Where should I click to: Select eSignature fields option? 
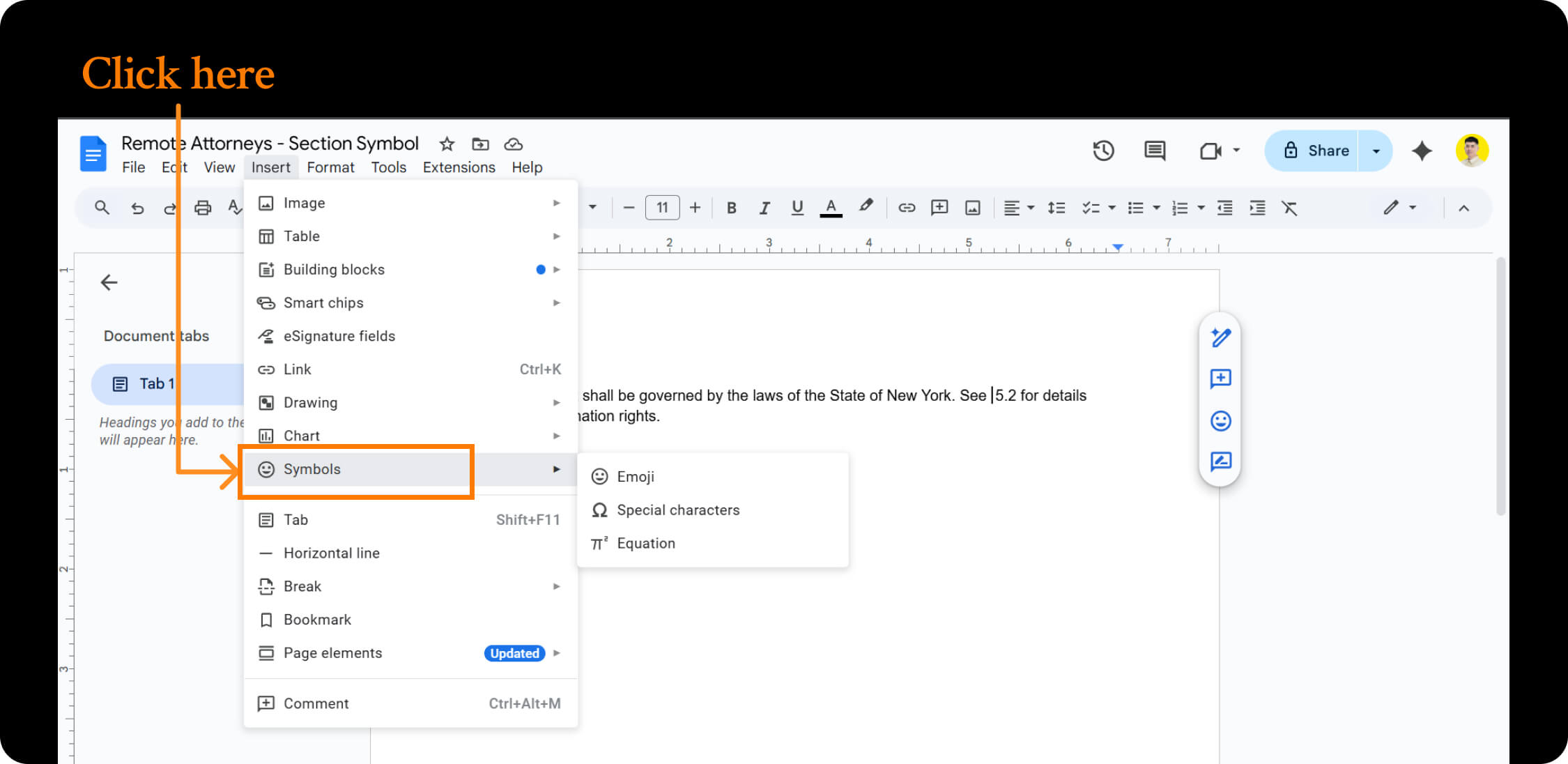[x=410, y=336]
